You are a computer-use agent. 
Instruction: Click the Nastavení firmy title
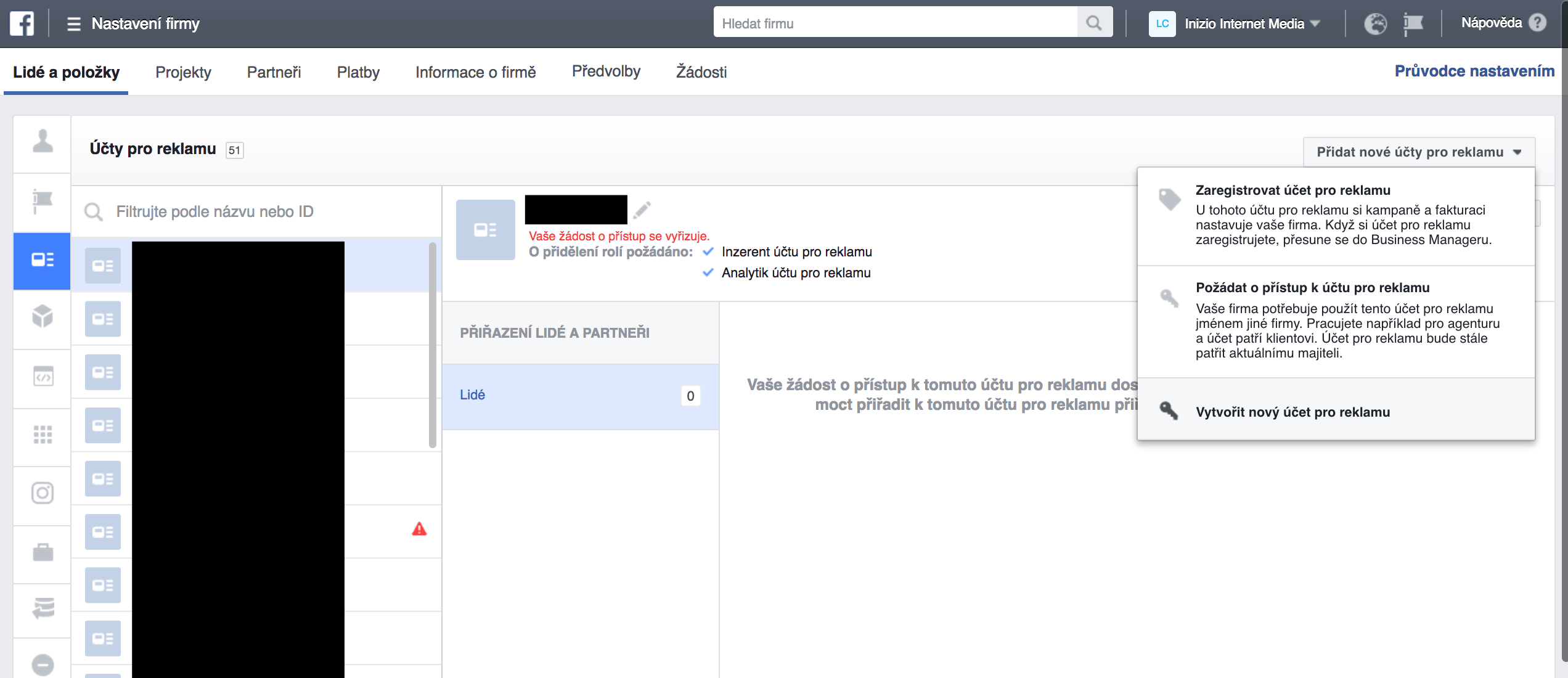(x=145, y=24)
